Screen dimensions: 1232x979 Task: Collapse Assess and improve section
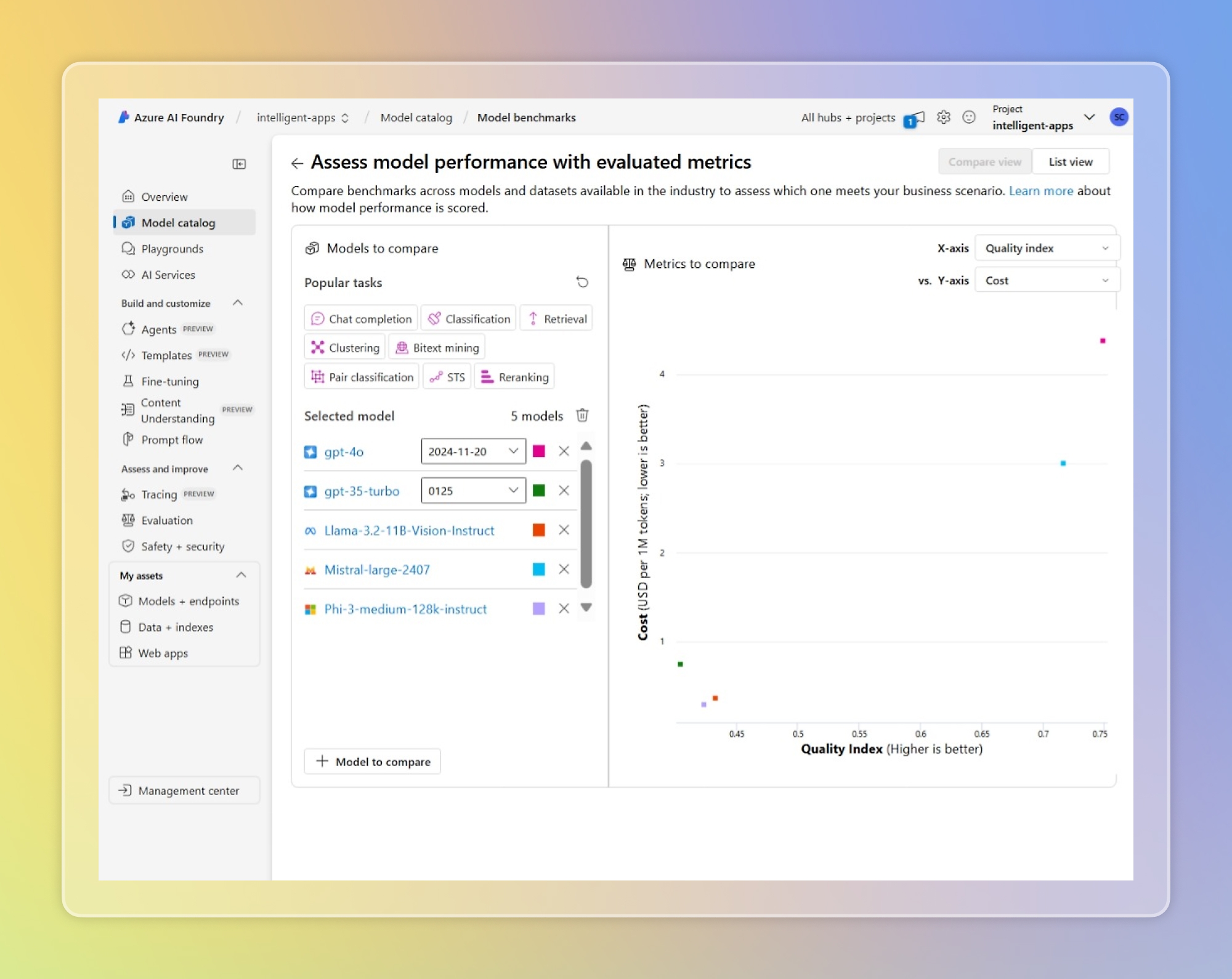238,469
